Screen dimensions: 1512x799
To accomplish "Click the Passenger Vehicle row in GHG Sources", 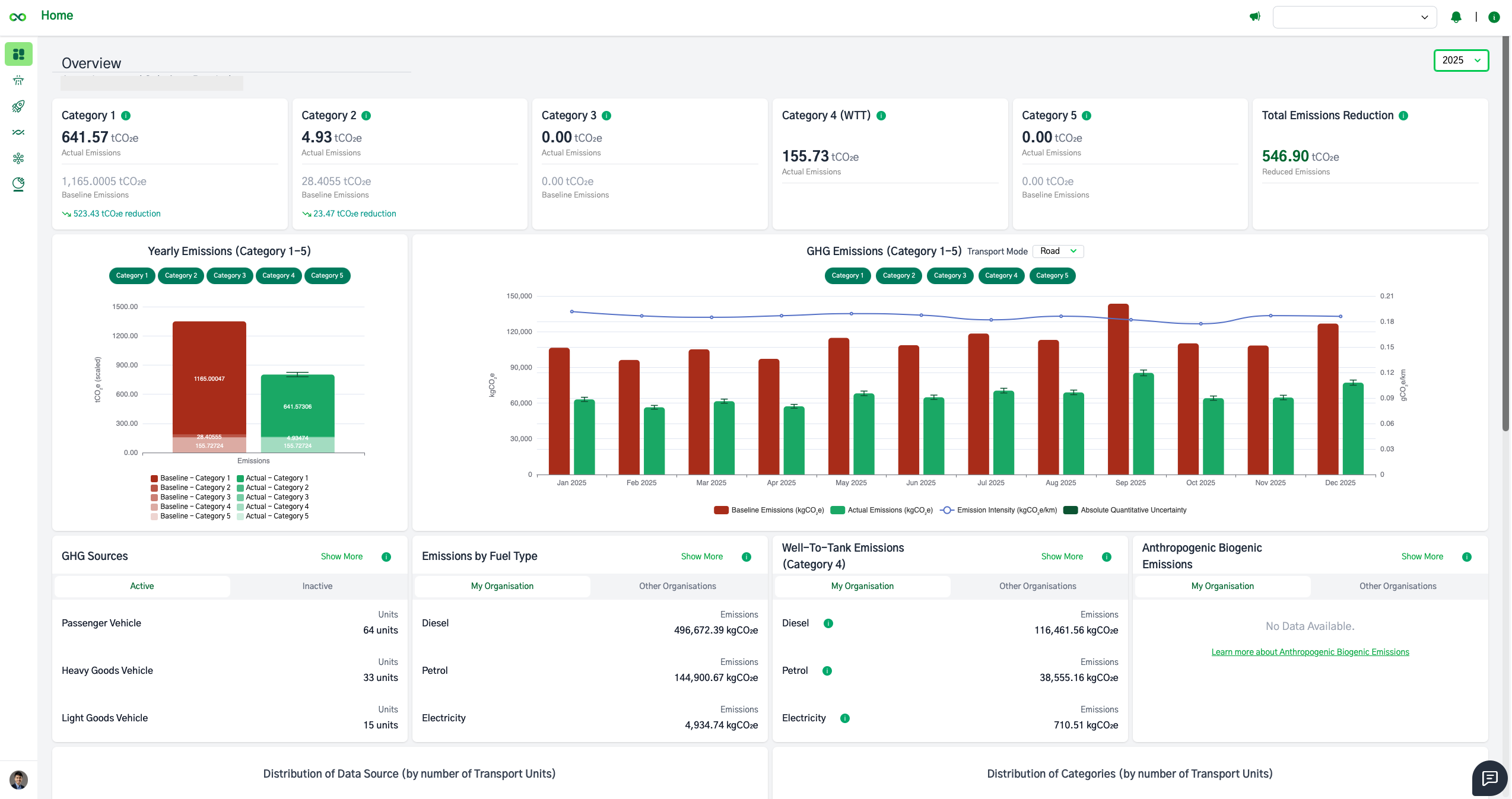I will [x=230, y=623].
